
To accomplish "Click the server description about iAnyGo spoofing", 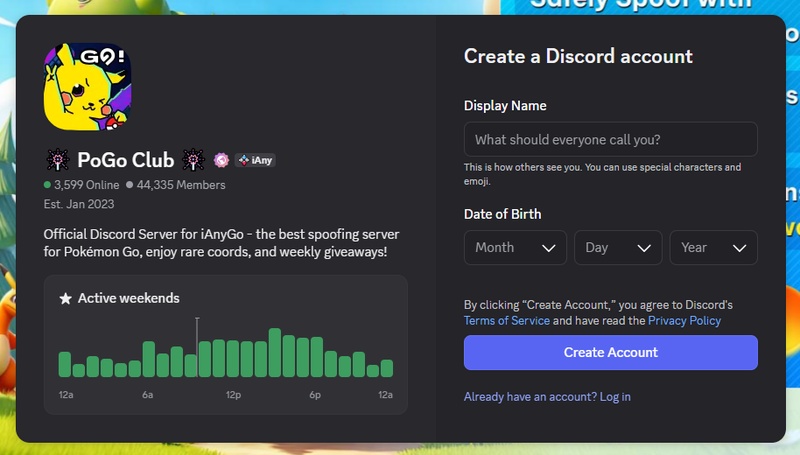I will click(x=221, y=243).
